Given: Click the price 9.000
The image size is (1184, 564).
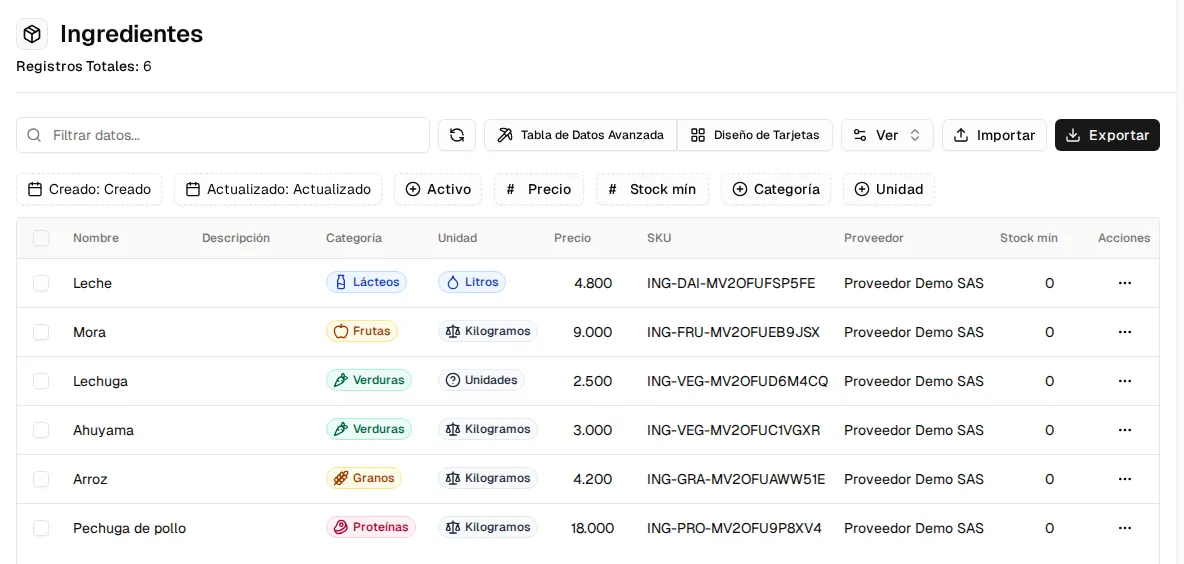Looking at the screenshot, I should [x=593, y=332].
